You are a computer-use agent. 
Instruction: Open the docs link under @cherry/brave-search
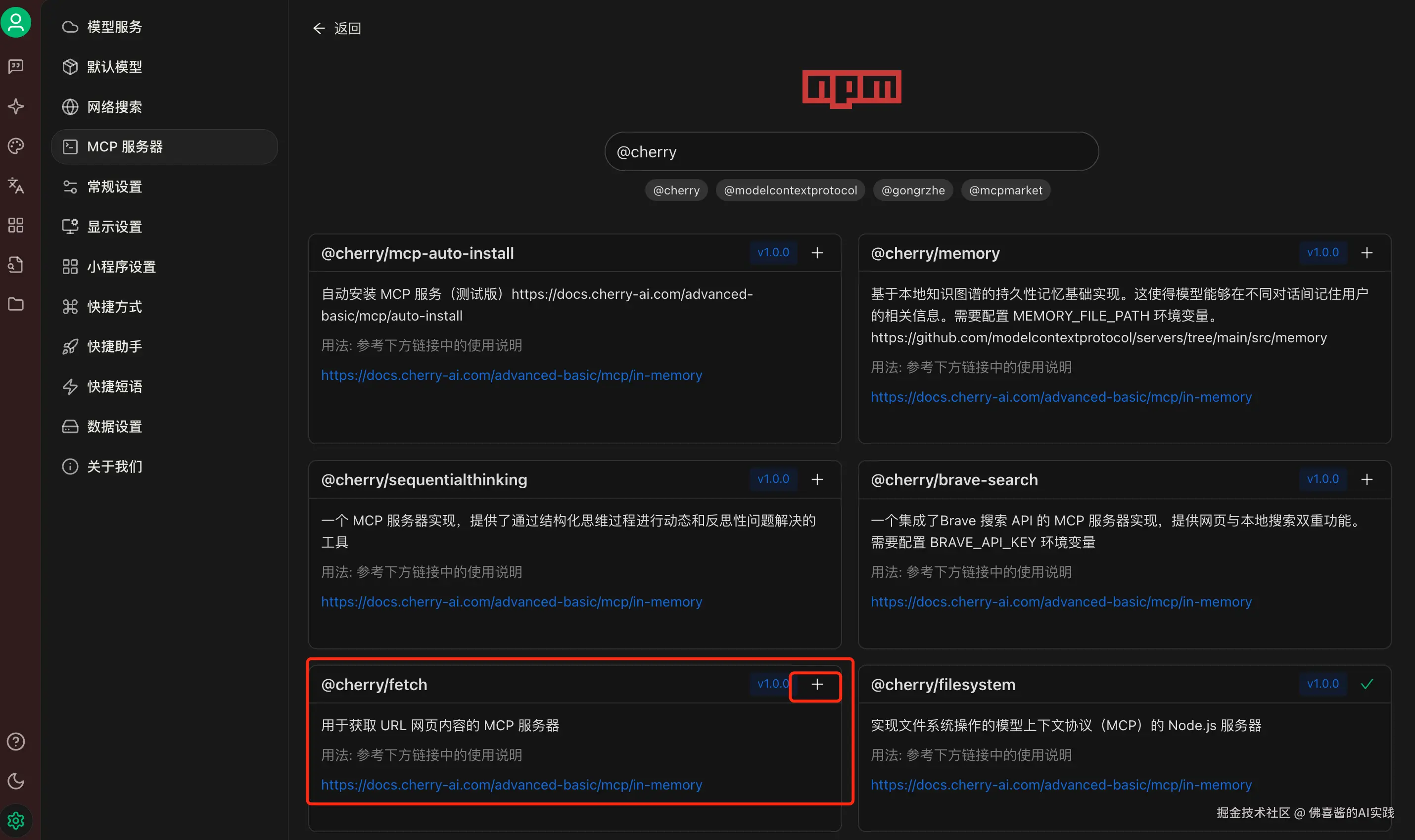click(x=1061, y=602)
